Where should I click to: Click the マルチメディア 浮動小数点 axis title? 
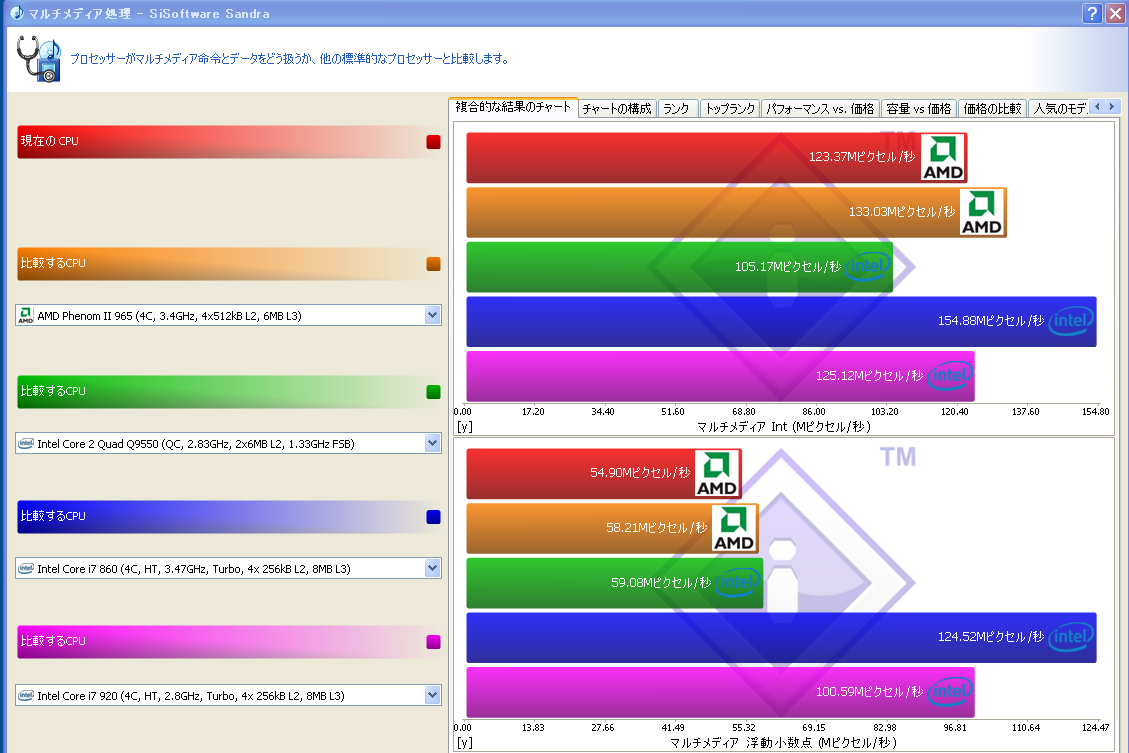tap(783, 743)
